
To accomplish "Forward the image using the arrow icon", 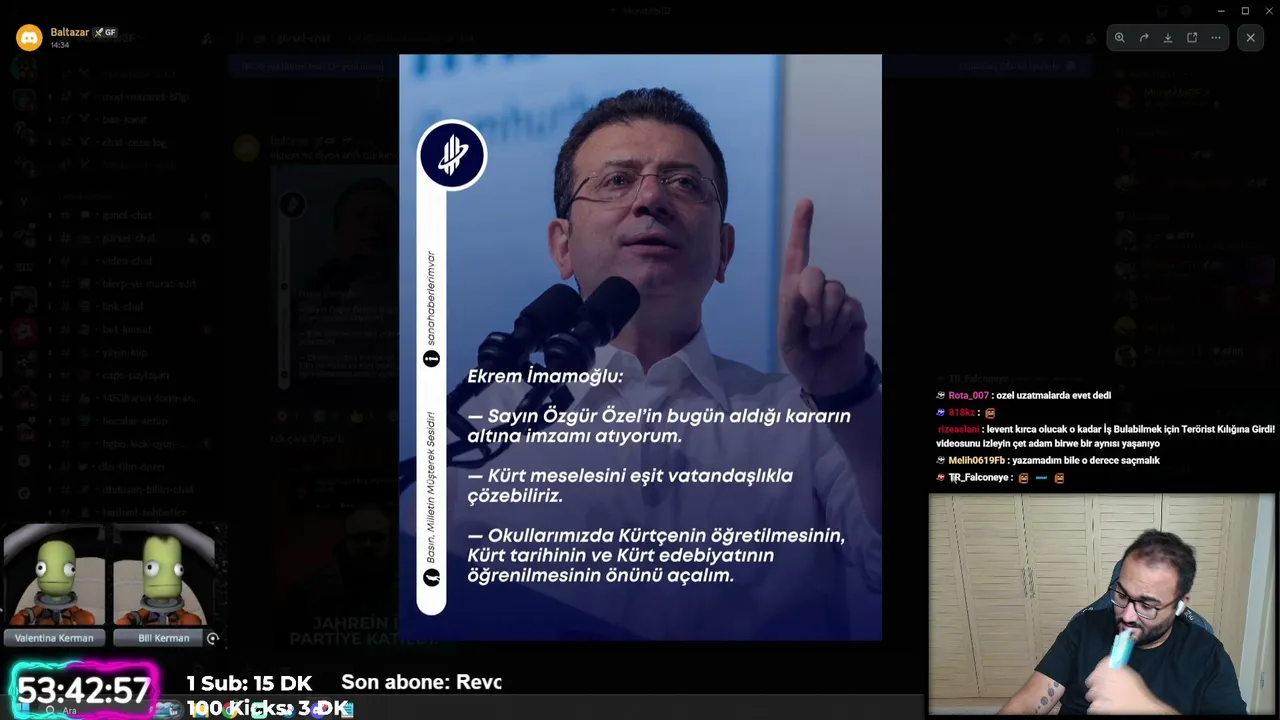I will [x=1144, y=38].
